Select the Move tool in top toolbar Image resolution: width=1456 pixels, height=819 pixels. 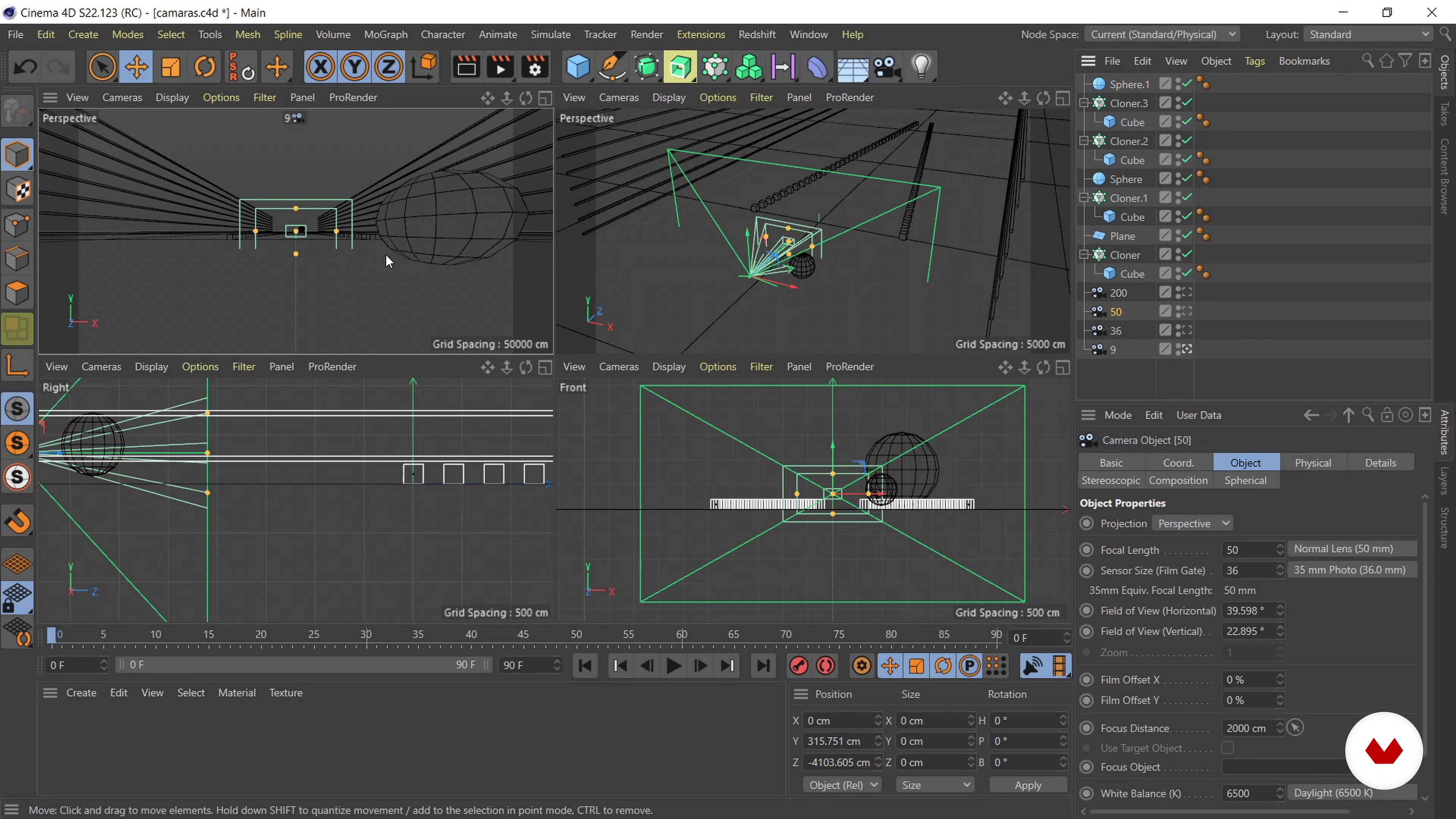[x=136, y=67]
